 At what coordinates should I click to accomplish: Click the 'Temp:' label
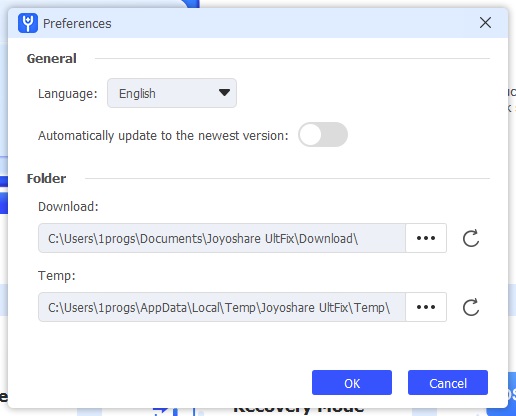(57, 276)
